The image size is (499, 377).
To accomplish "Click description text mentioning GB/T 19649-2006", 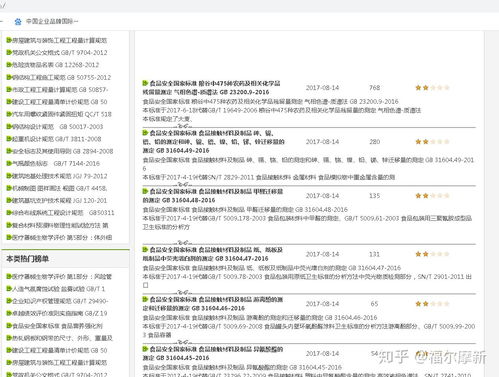I will coord(282,110).
